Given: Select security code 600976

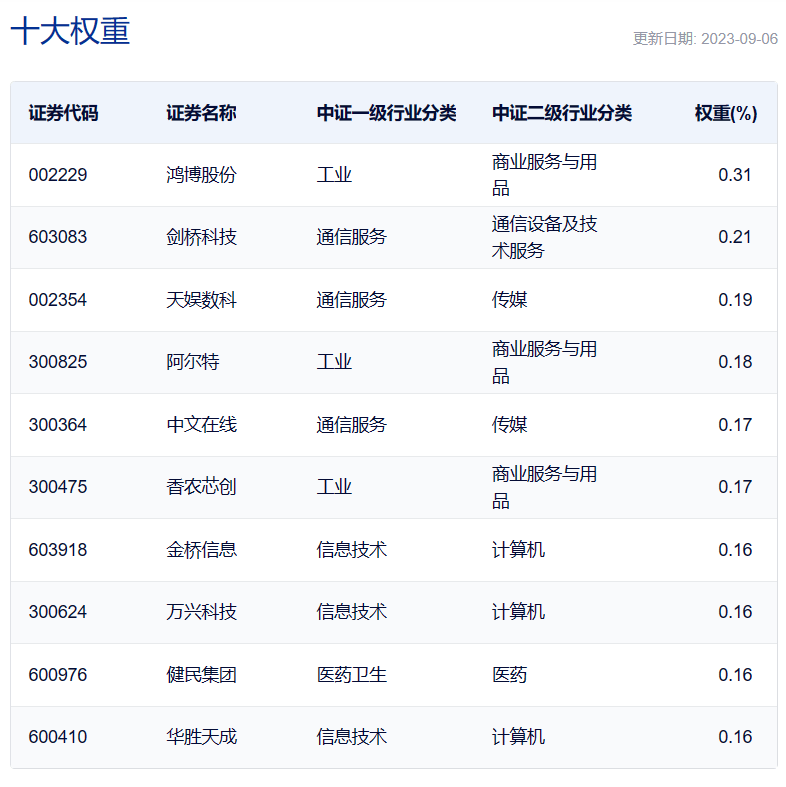Looking at the screenshot, I should (58, 675).
